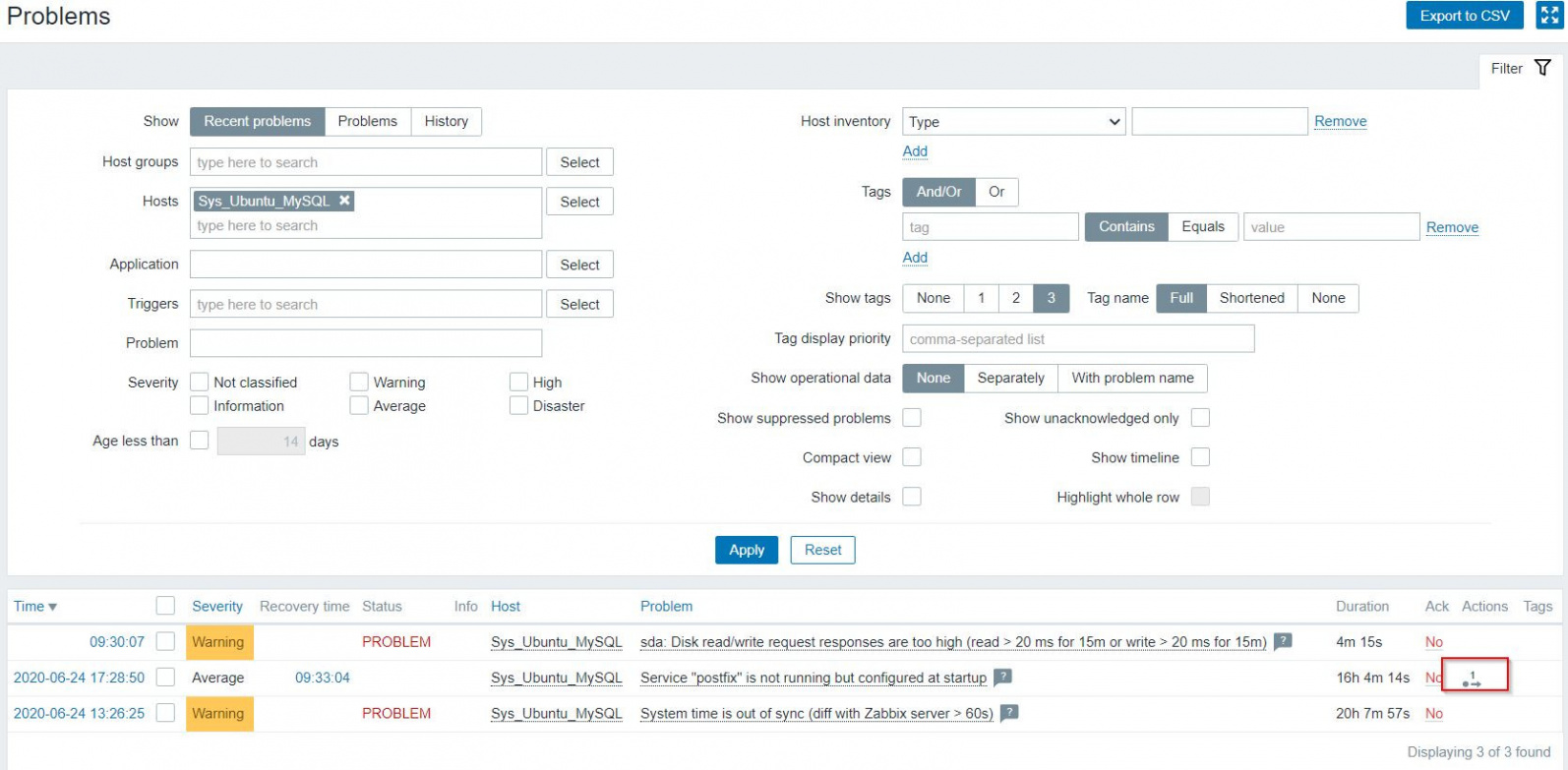Set tag operator to Equals
Screen dimensions: 1568x770
click(x=1203, y=227)
